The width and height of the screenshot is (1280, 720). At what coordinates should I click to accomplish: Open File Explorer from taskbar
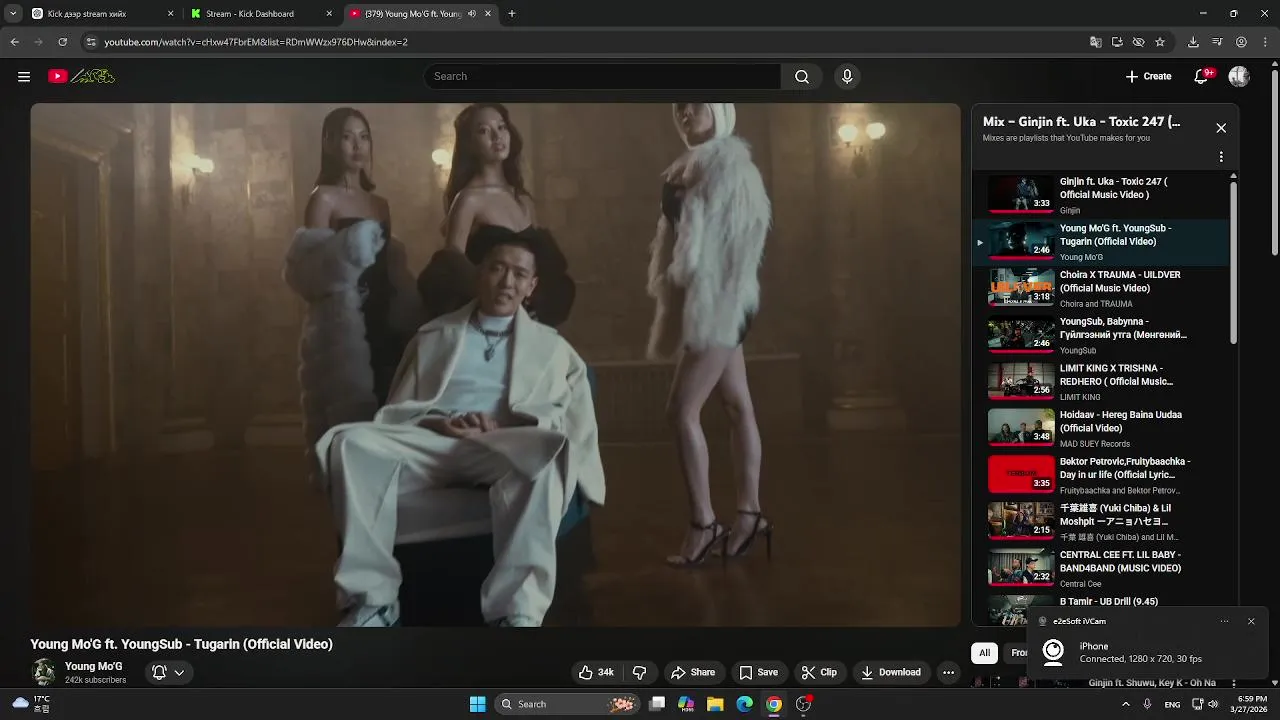click(x=715, y=704)
